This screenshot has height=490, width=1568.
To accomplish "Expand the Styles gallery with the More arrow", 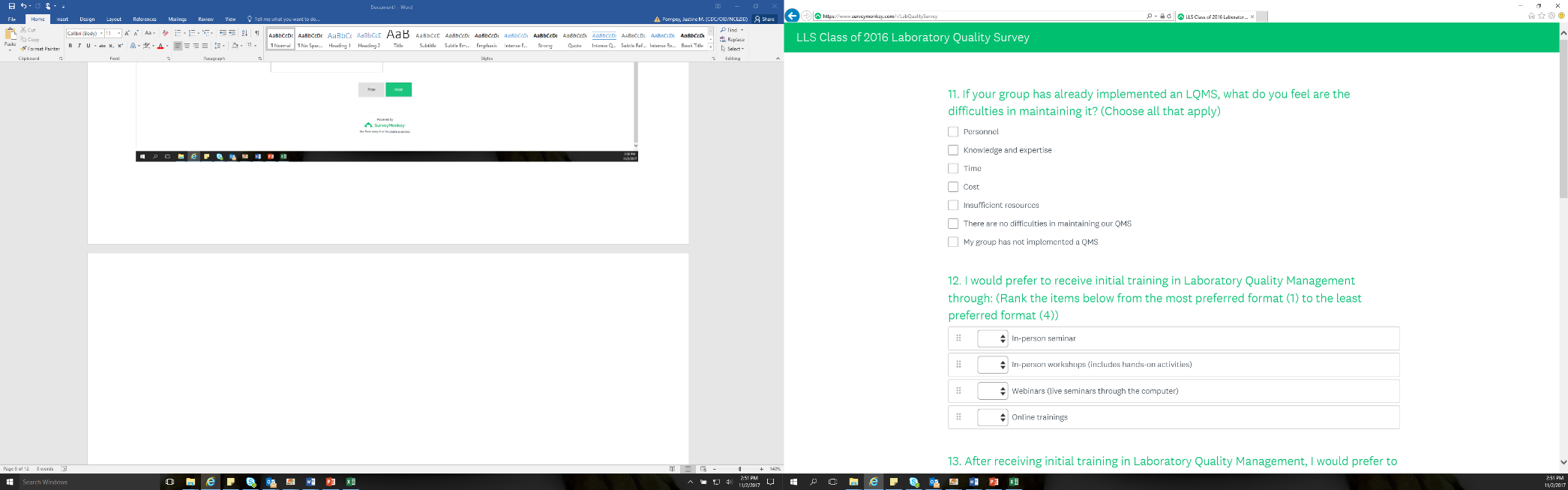I will tap(710, 47).
